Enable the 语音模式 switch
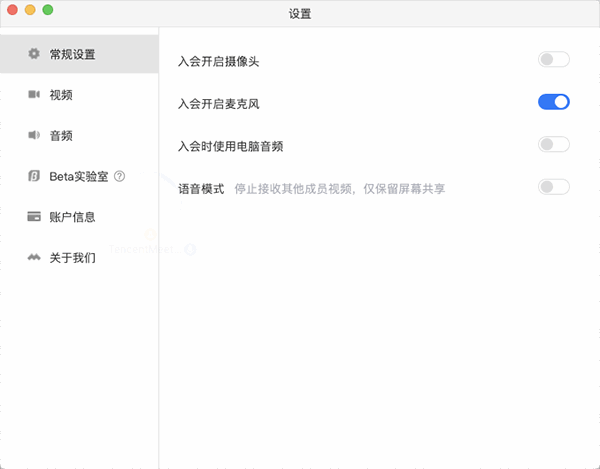The width and height of the screenshot is (600, 469). tap(553, 186)
